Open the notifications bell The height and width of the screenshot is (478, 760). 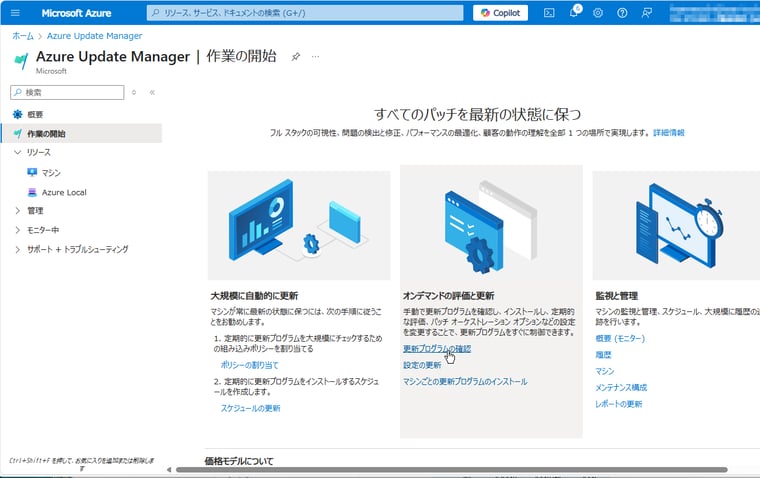(x=574, y=13)
